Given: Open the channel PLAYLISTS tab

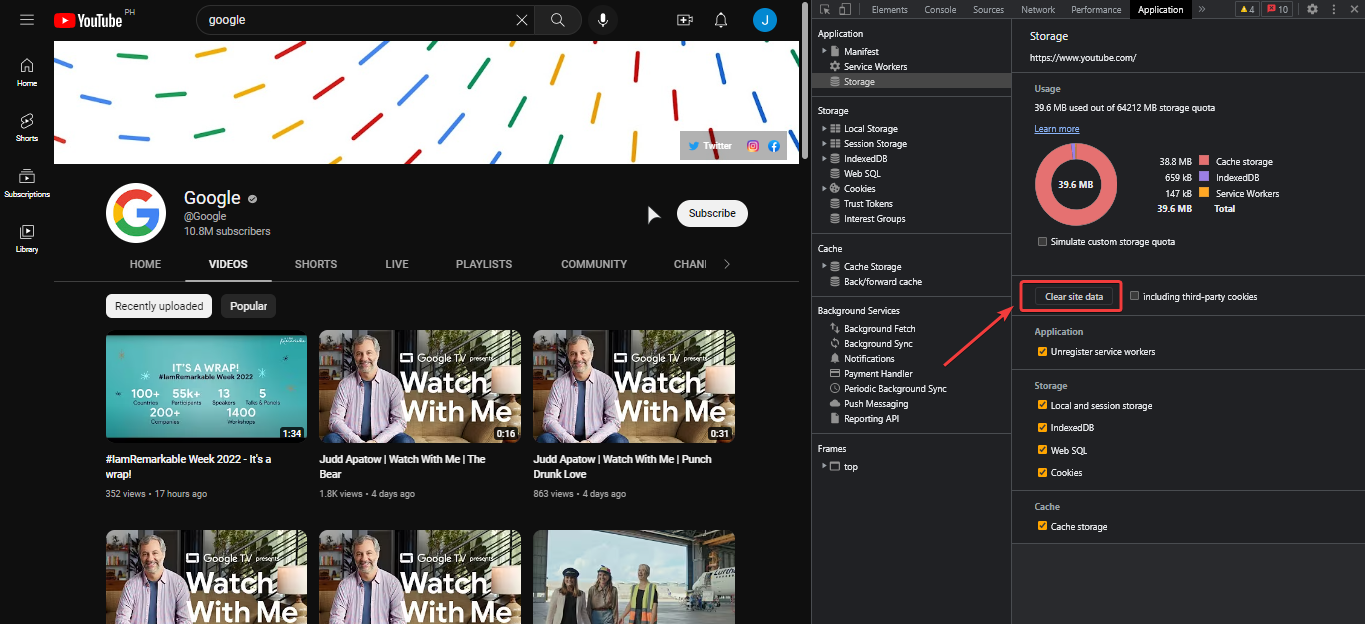Looking at the screenshot, I should (484, 264).
